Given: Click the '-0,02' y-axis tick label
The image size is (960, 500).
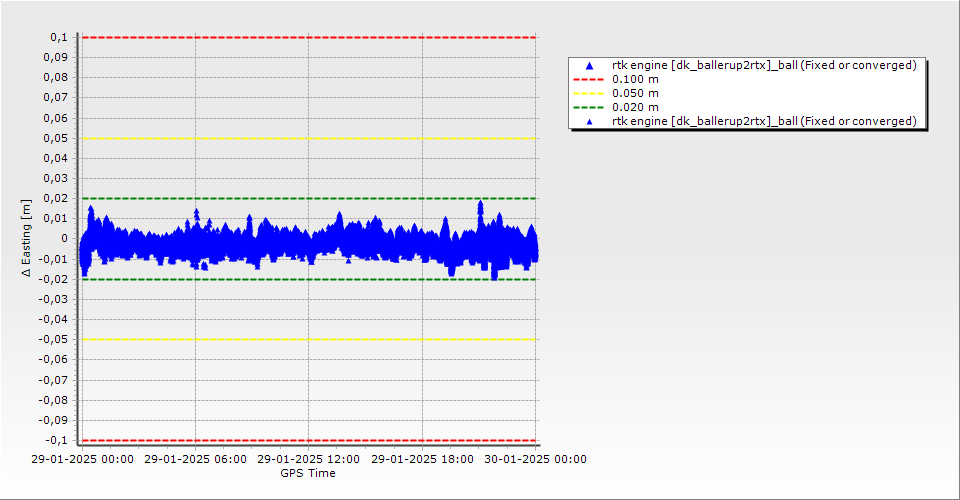Looking at the screenshot, I should (53, 279).
